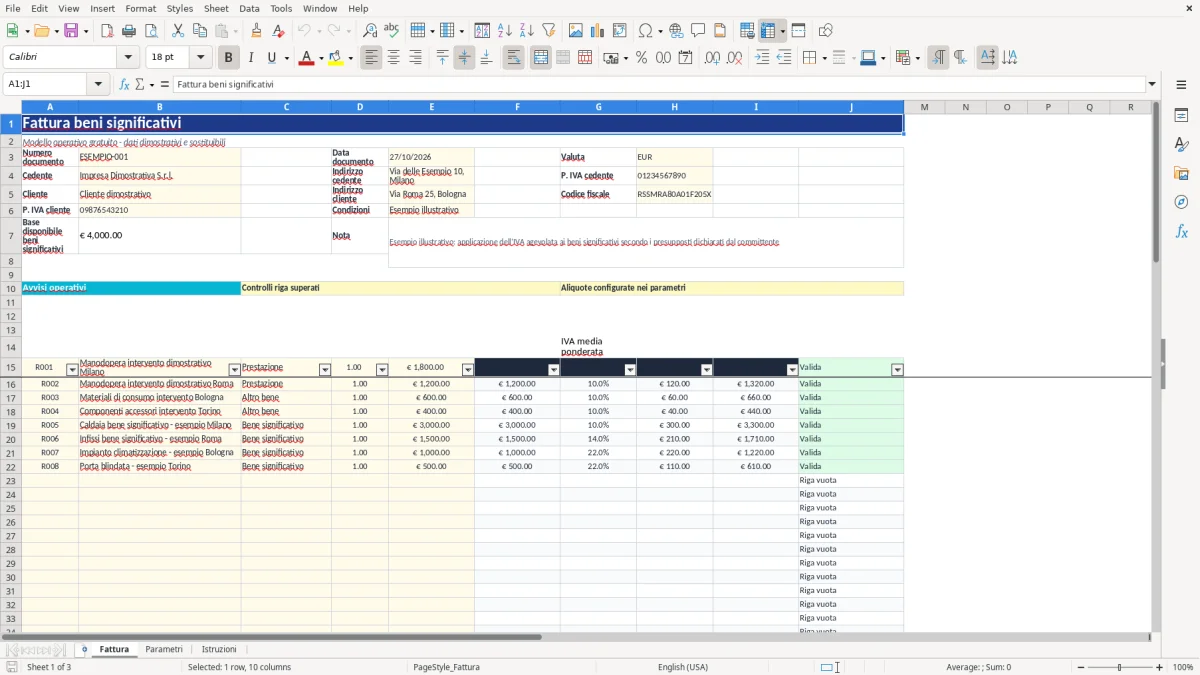Insert a special character omega
This screenshot has width=1200, height=675.
click(x=645, y=31)
